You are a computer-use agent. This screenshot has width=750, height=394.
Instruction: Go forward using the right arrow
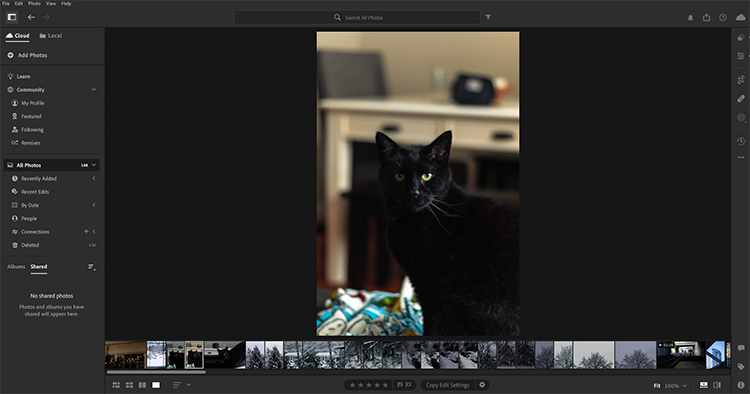click(x=46, y=17)
